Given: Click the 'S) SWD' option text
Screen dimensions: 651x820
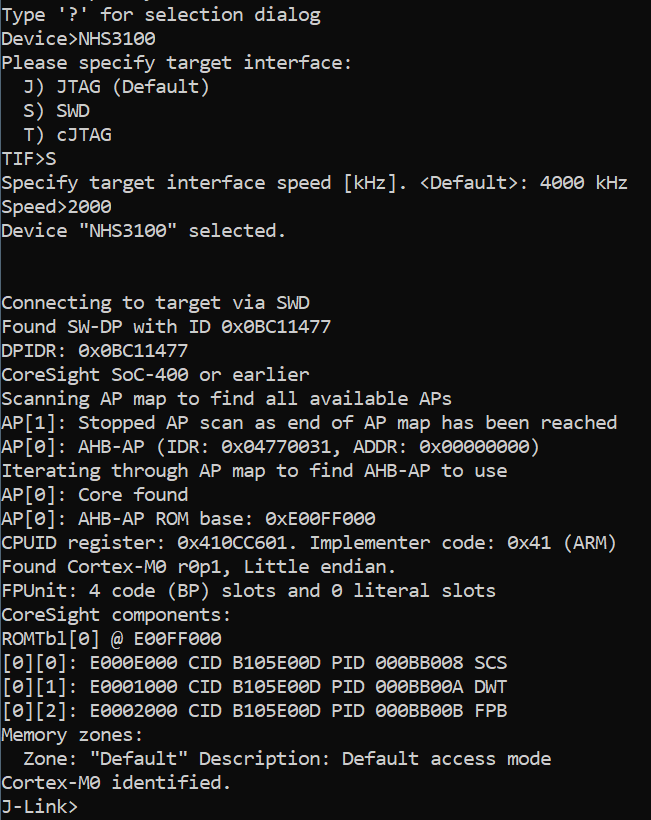Looking at the screenshot, I should click(56, 111).
